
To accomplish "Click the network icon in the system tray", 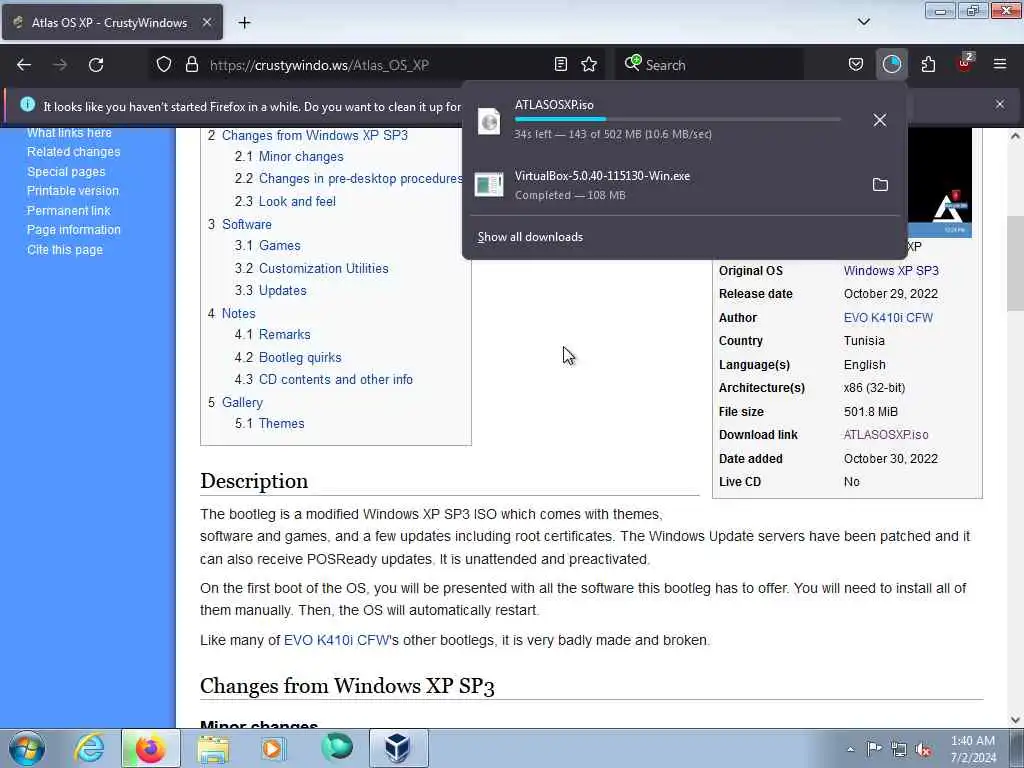I will pos(899,749).
